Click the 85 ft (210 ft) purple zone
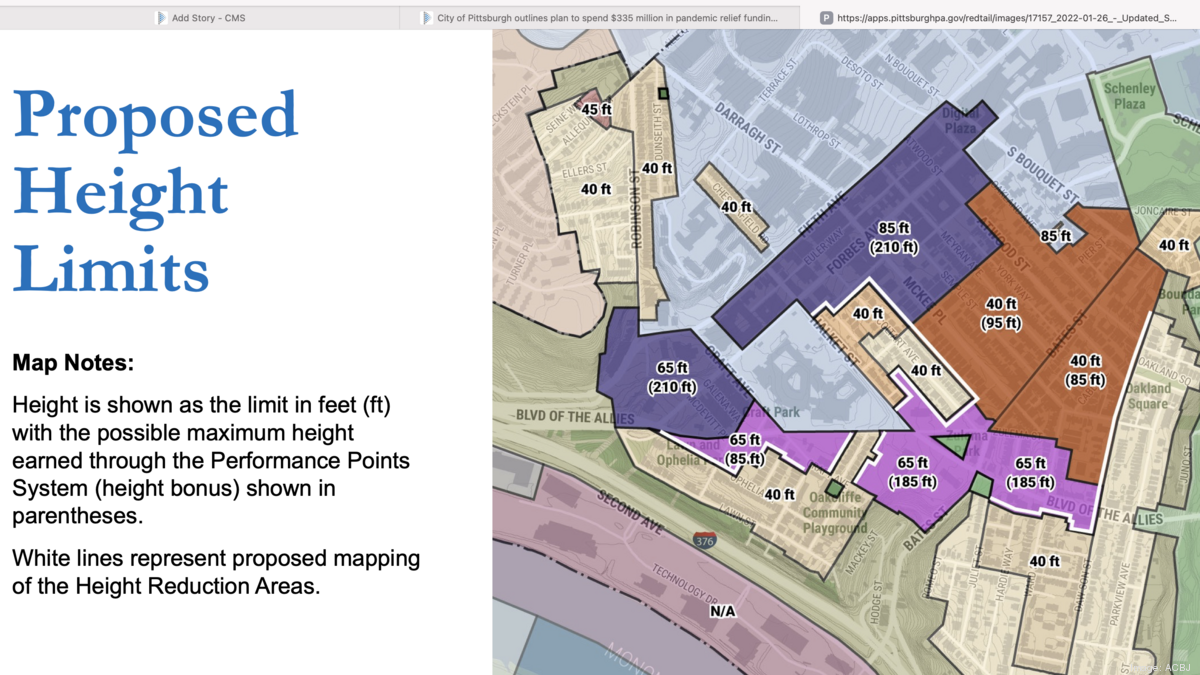This screenshot has width=1200, height=675. pos(897,238)
